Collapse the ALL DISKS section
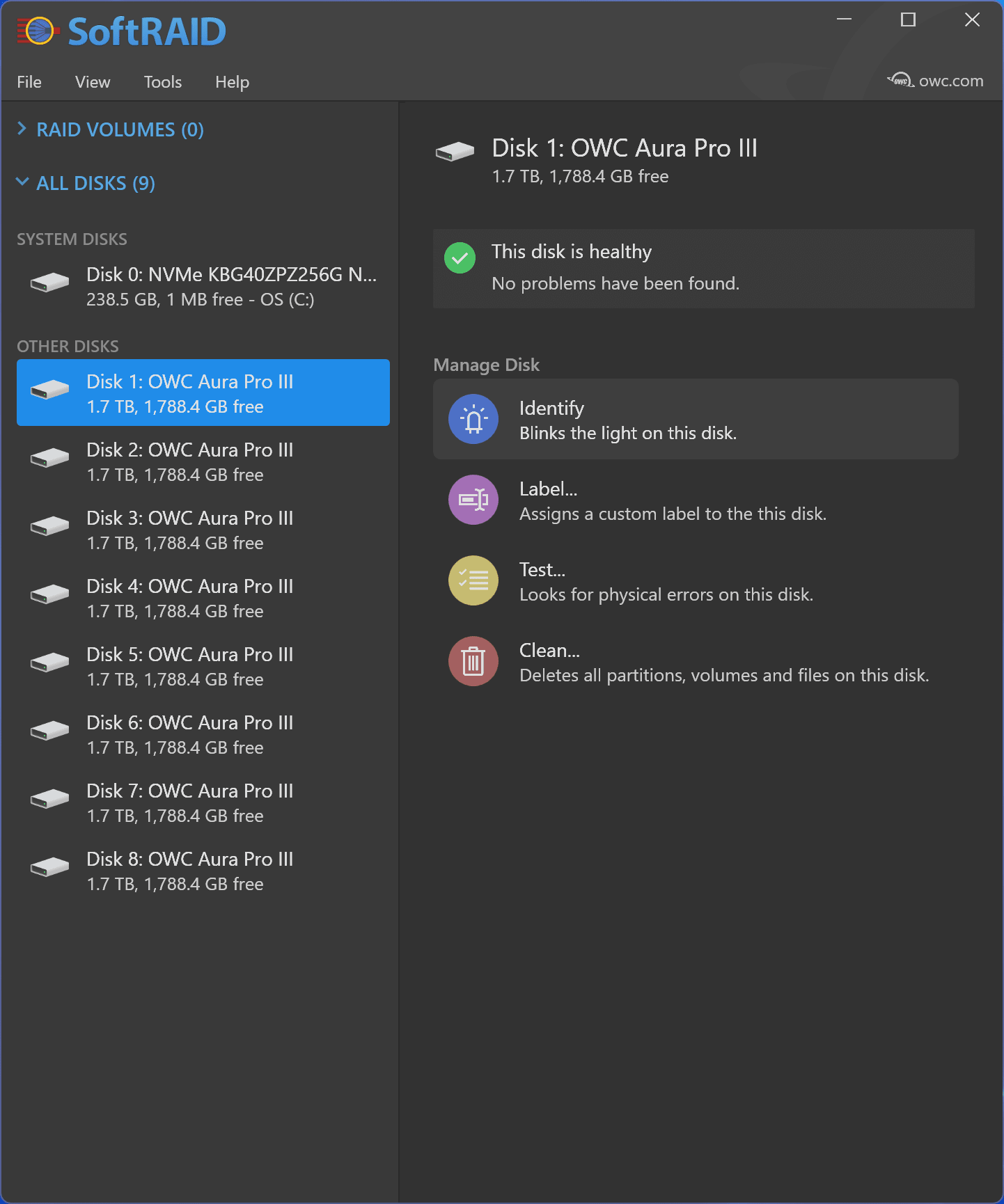Viewport: 1004px width, 1204px height. [22, 183]
